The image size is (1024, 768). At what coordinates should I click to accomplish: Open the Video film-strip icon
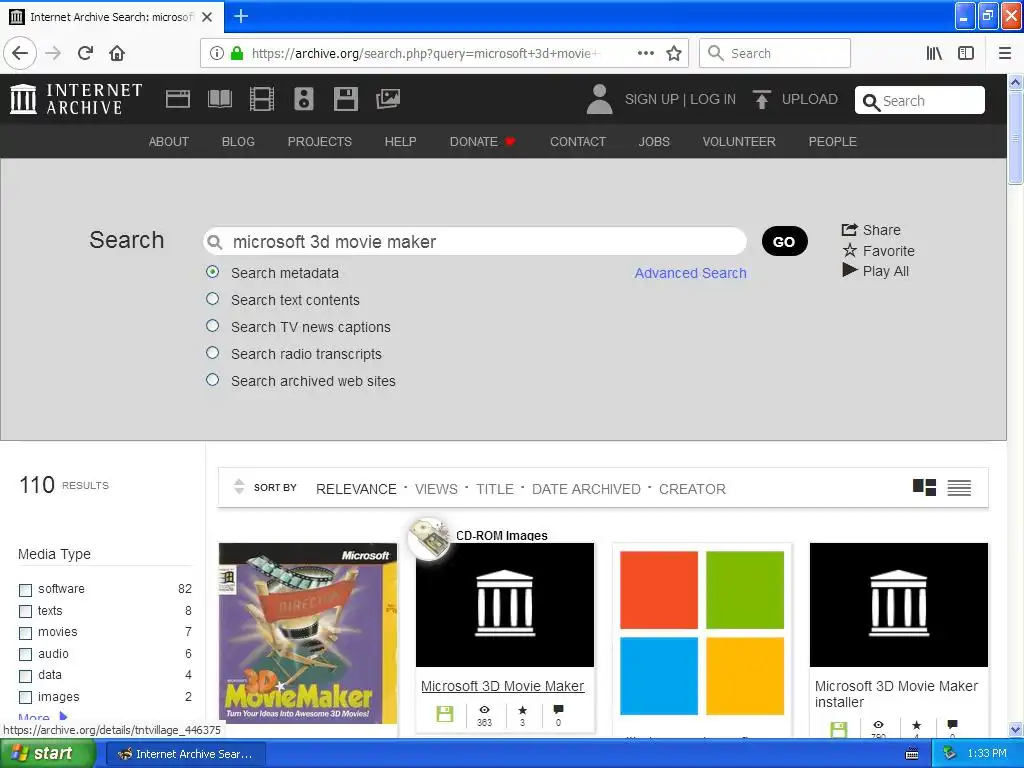(x=262, y=99)
